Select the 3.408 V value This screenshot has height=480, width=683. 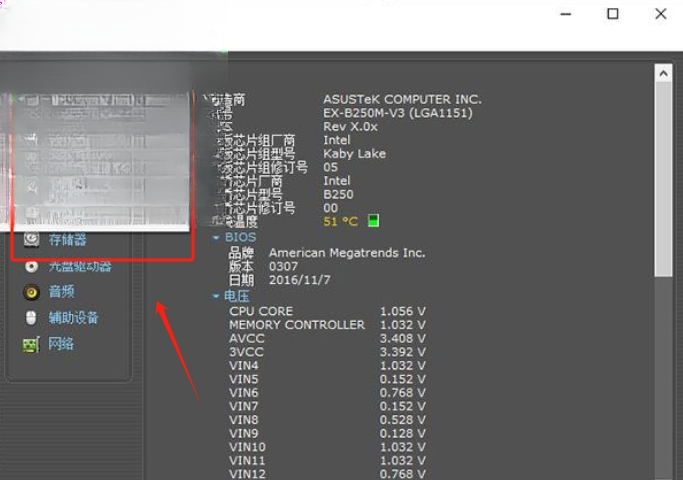pos(402,338)
